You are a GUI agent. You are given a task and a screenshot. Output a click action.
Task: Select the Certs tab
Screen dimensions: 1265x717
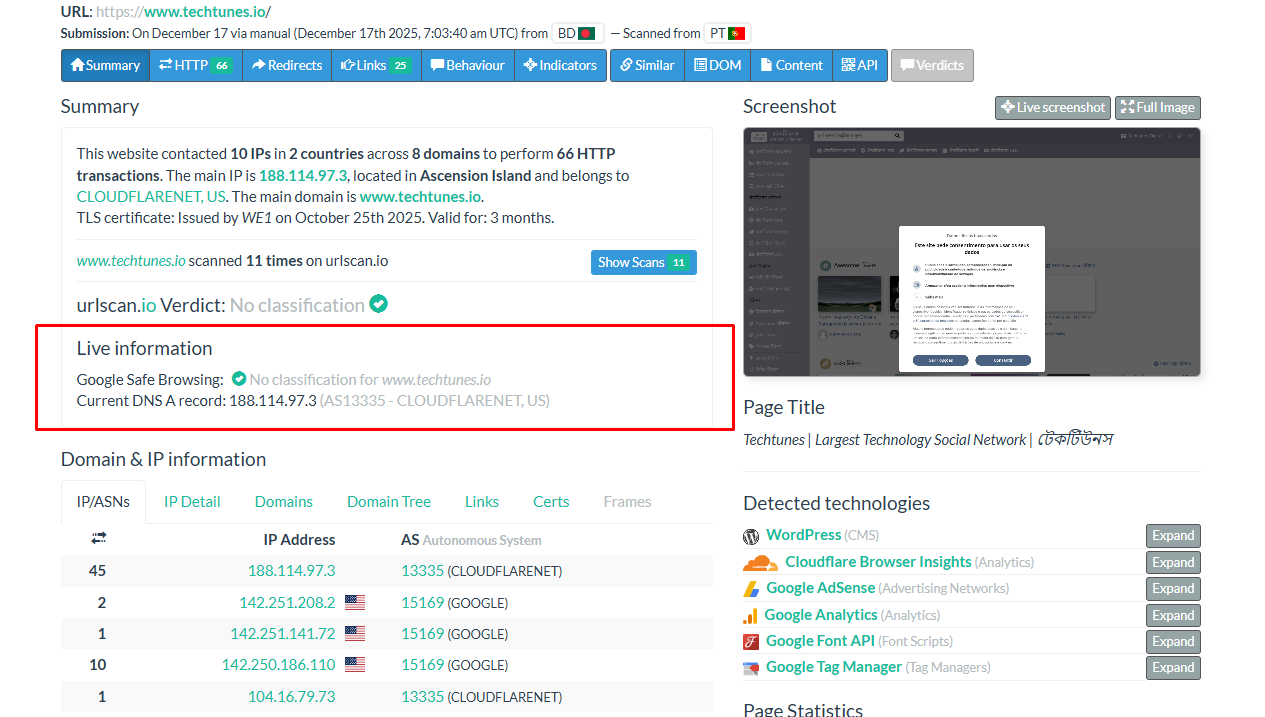point(551,502)
